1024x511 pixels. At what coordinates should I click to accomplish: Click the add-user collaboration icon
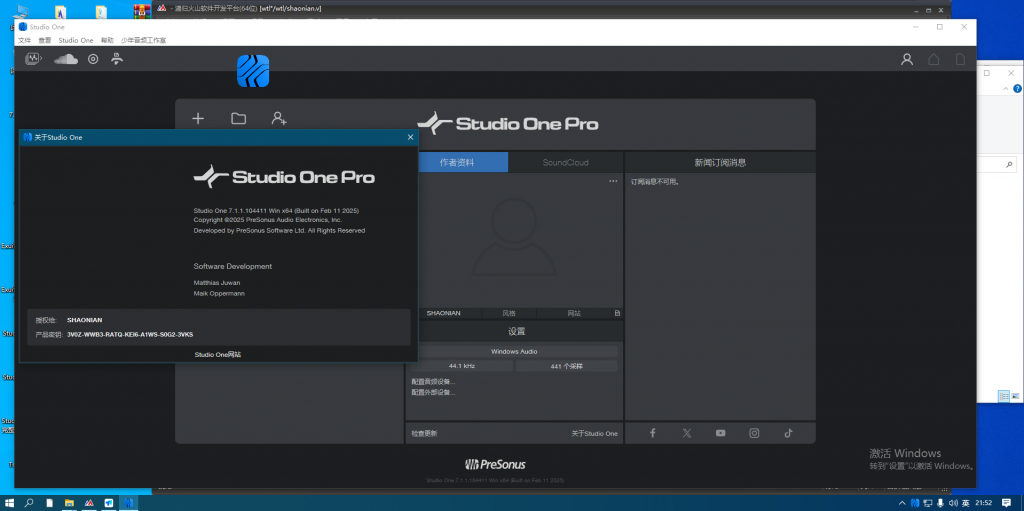279,118
